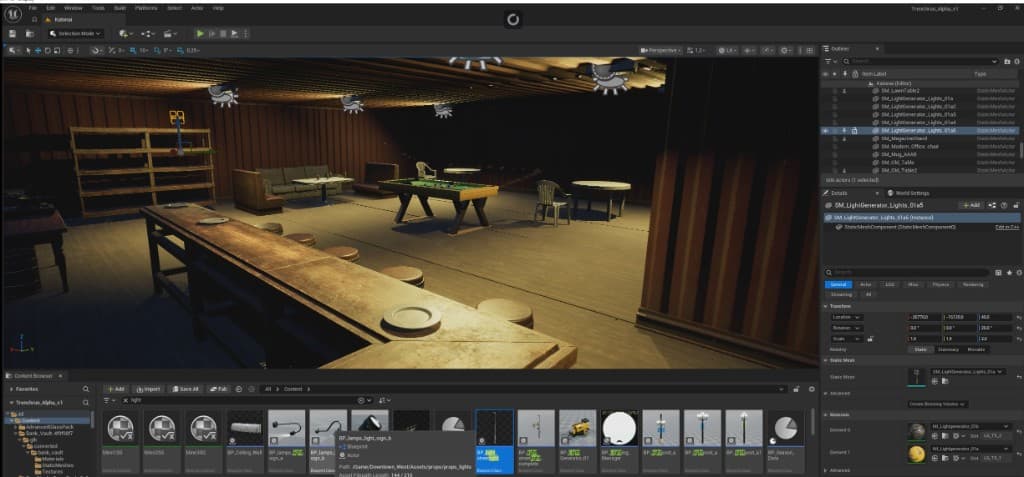Viewport: 1024px width, 477px height.
Task: Click the Content Browser Import button
Action: tap(148, 389)
